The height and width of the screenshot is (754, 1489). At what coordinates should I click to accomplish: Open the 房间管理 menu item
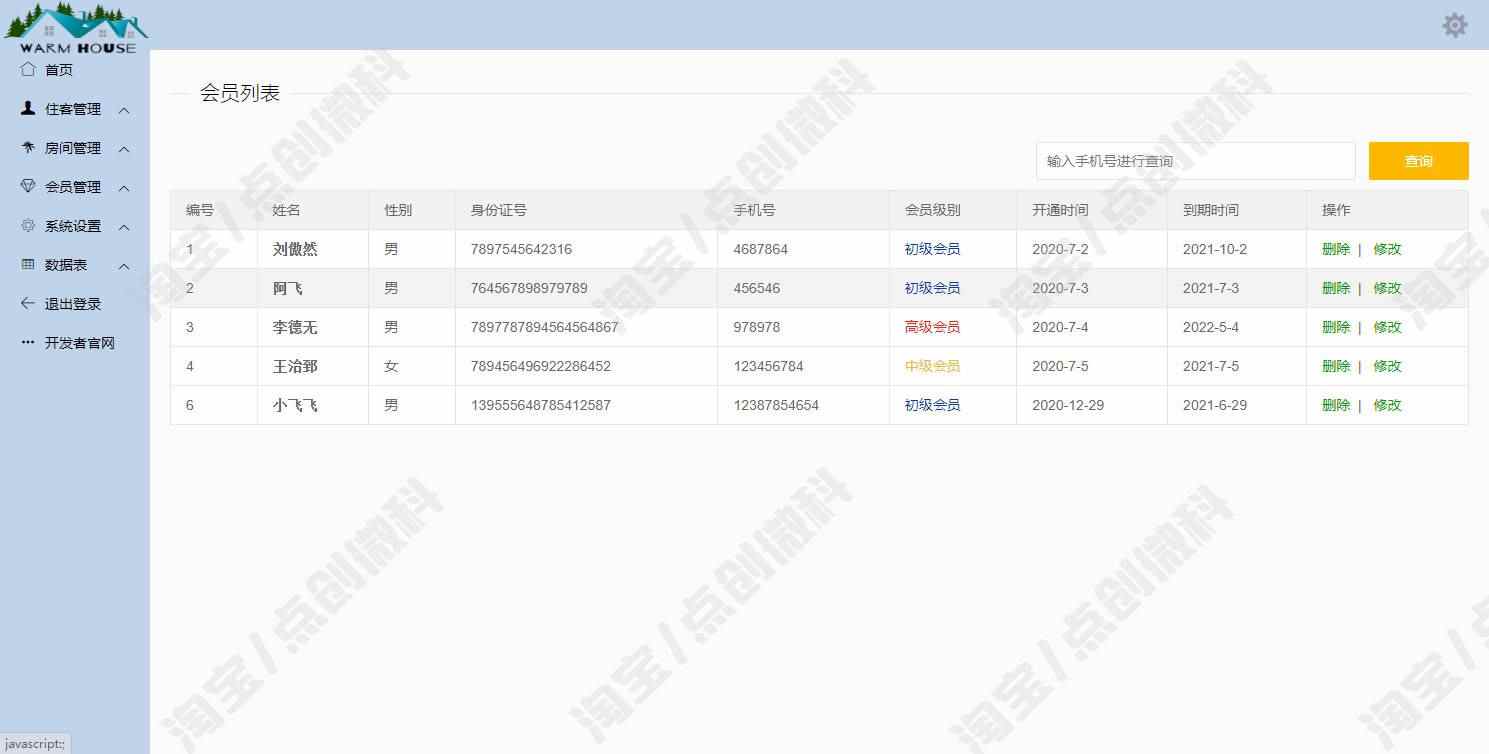73,148
